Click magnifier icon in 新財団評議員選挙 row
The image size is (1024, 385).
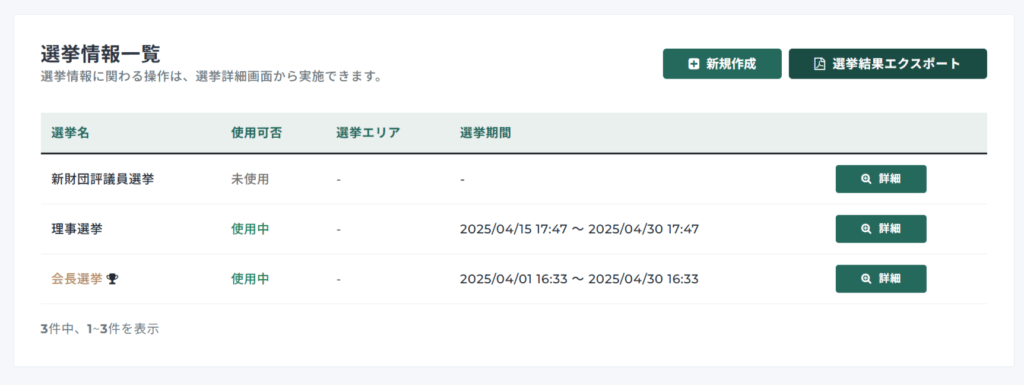point(866,179)
